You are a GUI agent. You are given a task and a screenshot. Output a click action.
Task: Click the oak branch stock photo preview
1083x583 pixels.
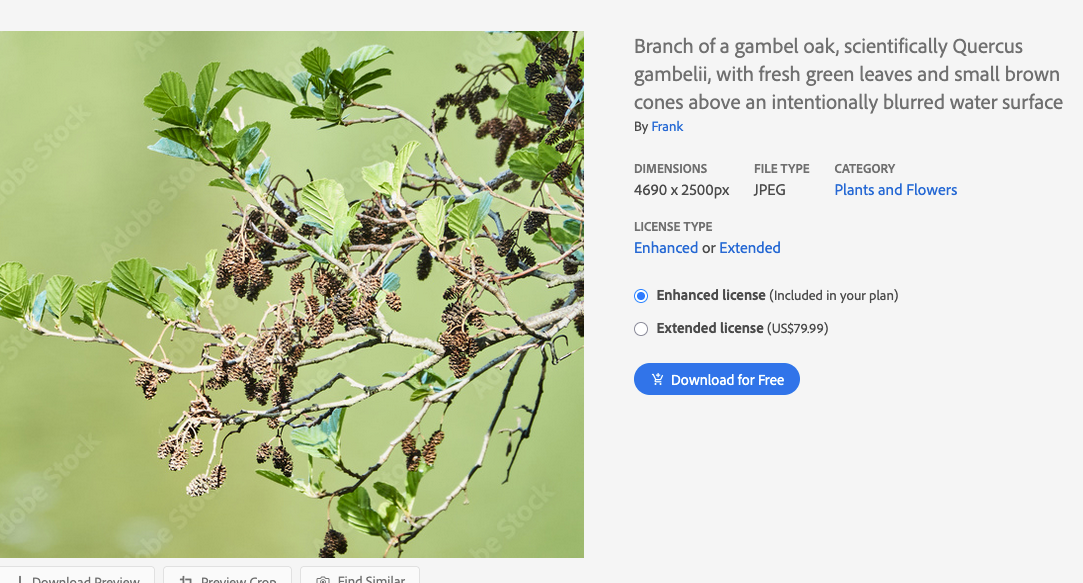pyautogui.click(x=291, y=294)
